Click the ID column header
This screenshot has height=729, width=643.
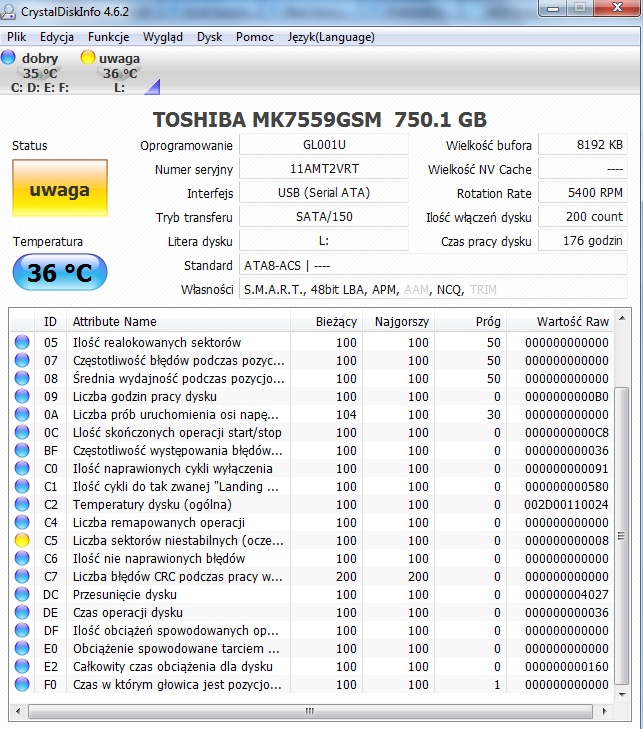click(50, 321)
